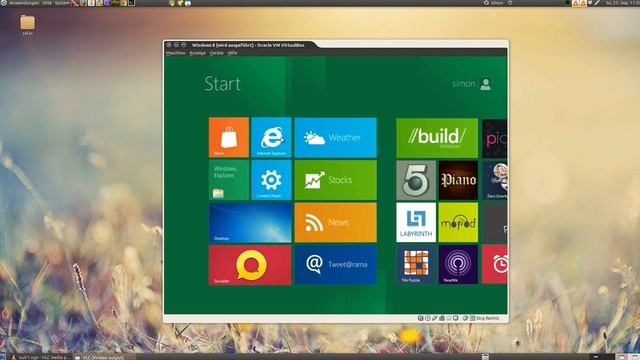Open the Stocks tile
The height and width of the screenshot is (360, 640).
click(336, 180)
